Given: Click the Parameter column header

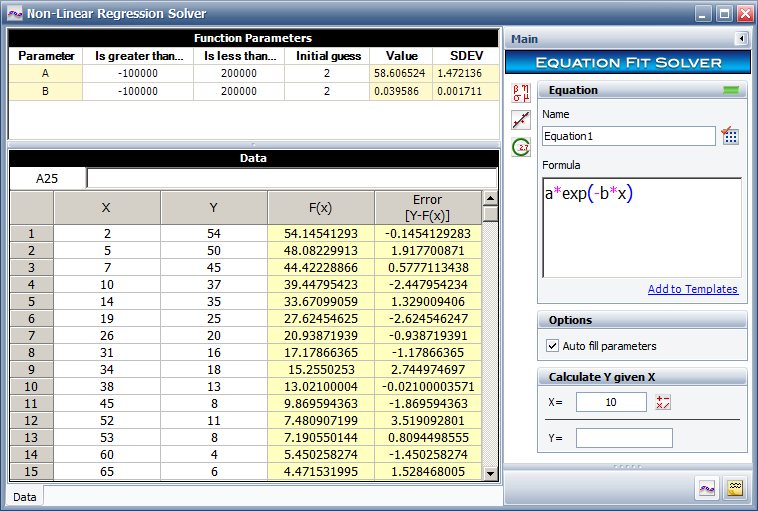Looking at the screenshot, I should (45, 56).
